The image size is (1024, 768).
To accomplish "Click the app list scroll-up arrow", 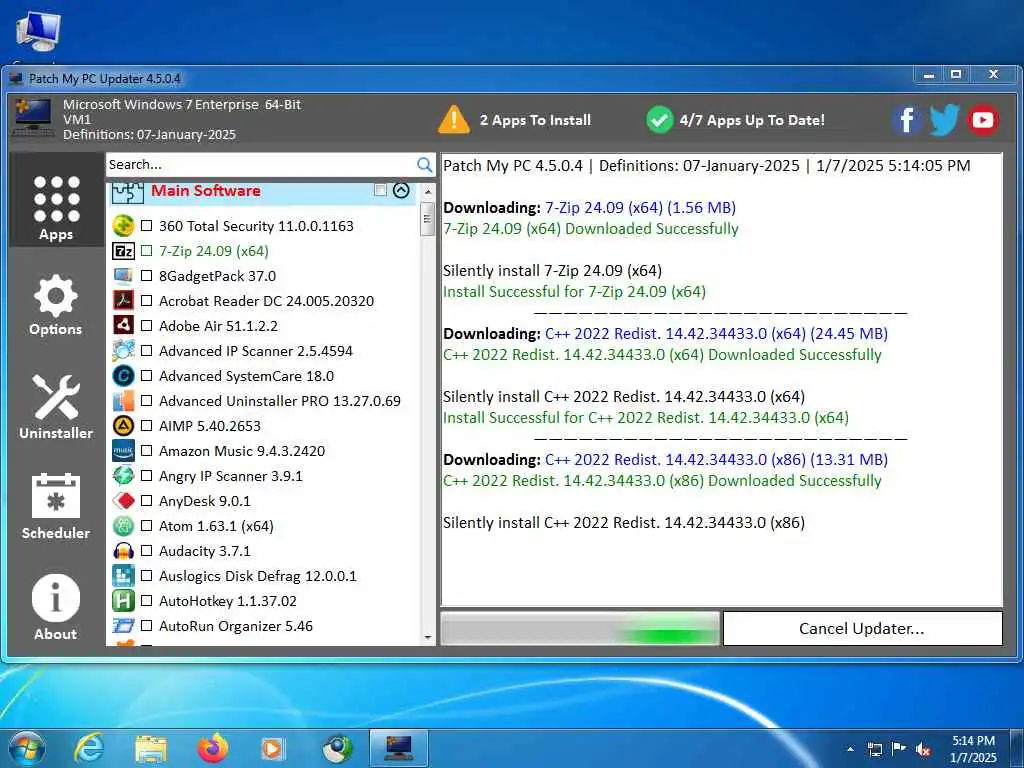I will pyautogui.click(x=428, y=192).
